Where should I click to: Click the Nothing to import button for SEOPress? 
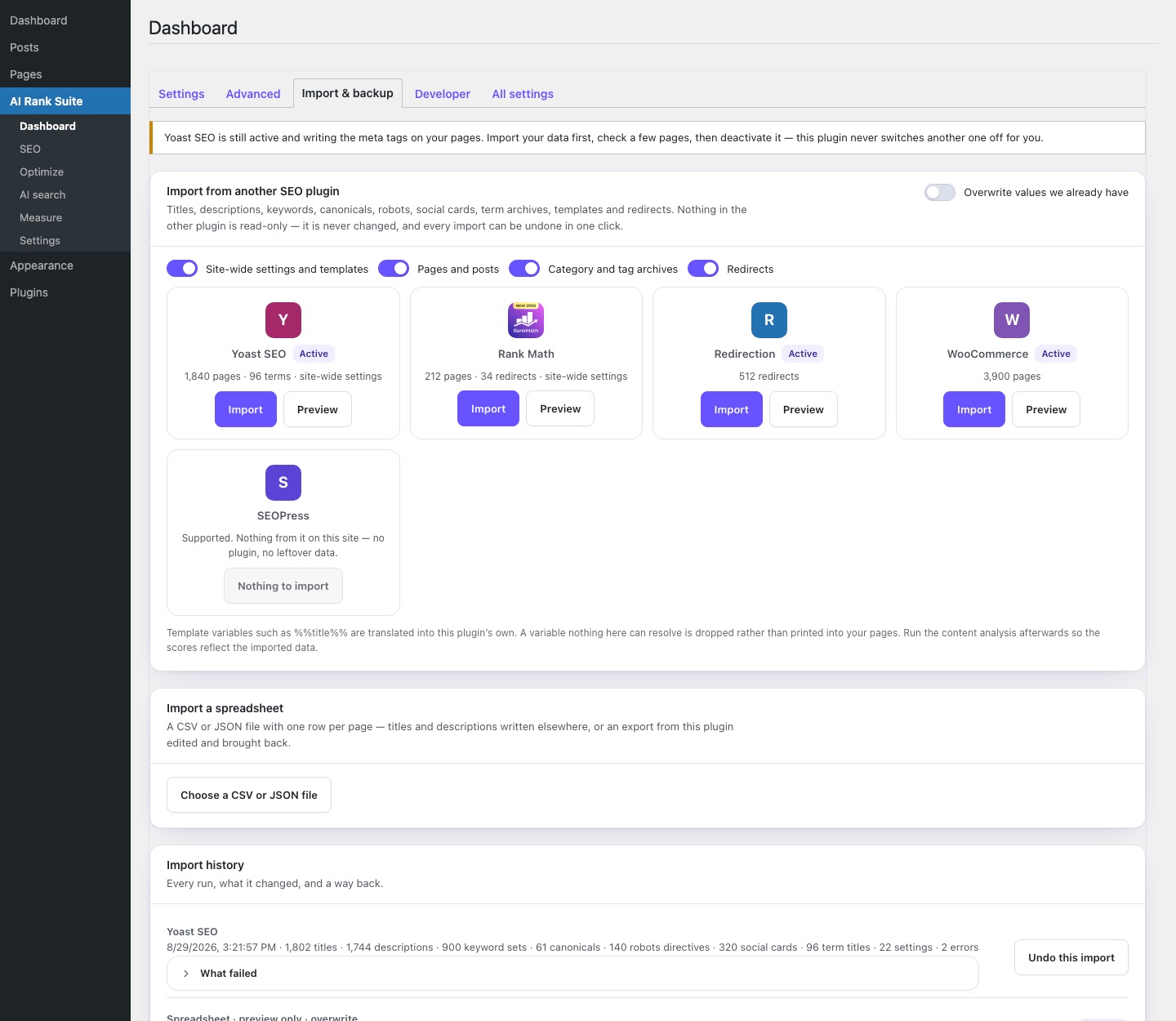(x=283, y=586)
